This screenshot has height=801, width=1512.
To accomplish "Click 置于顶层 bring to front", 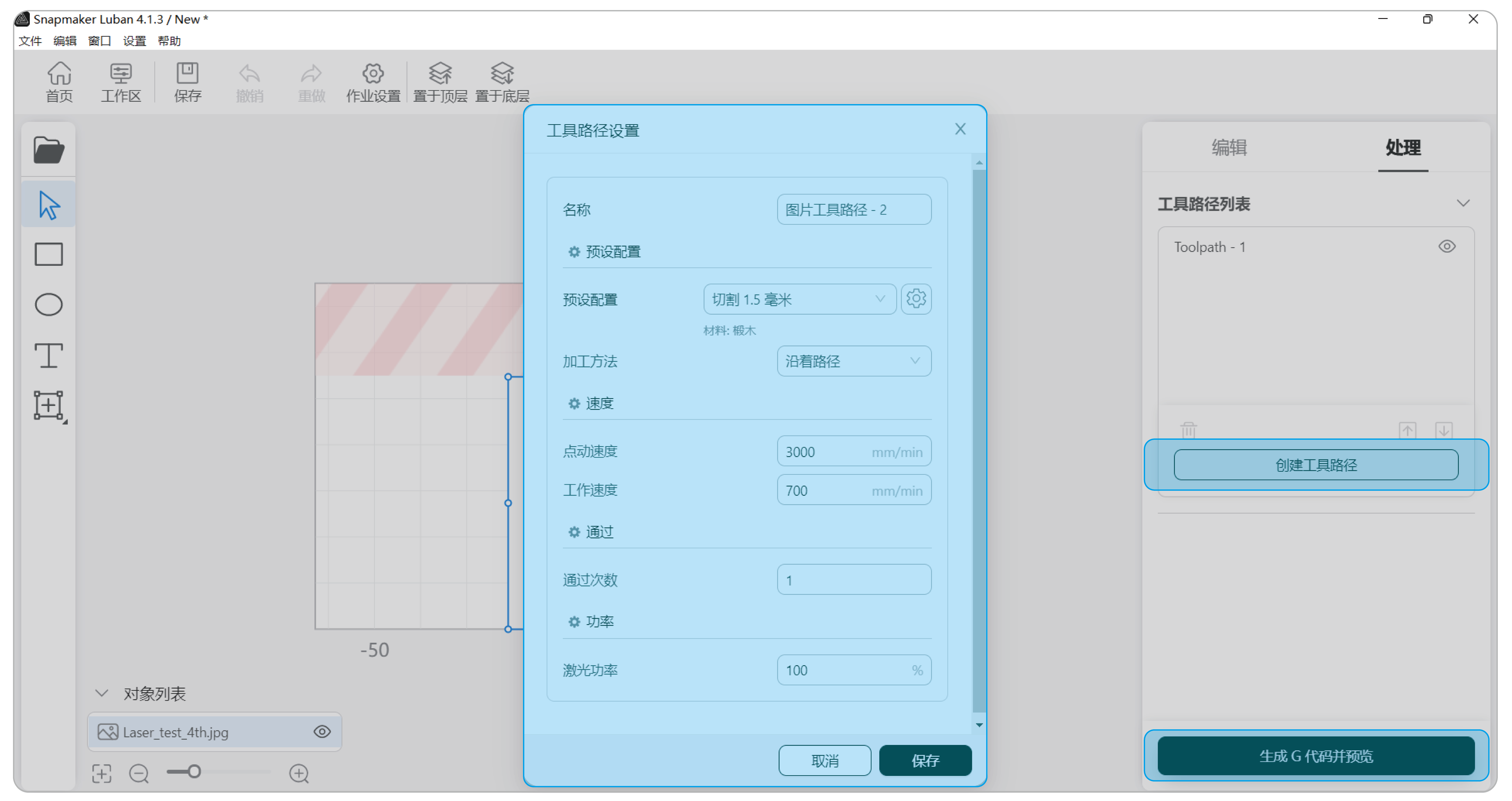I will pos(440,82).
